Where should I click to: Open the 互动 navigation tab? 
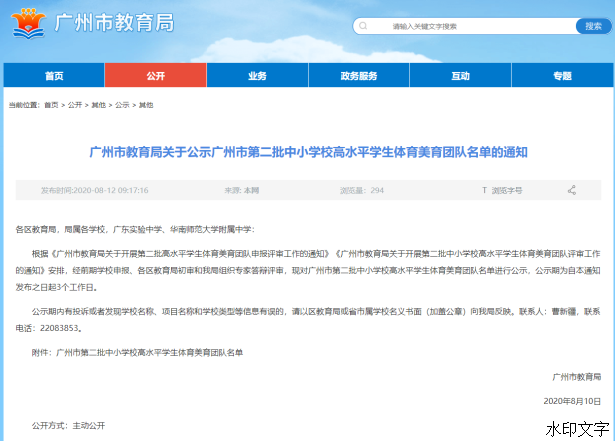tap(460, 75)
